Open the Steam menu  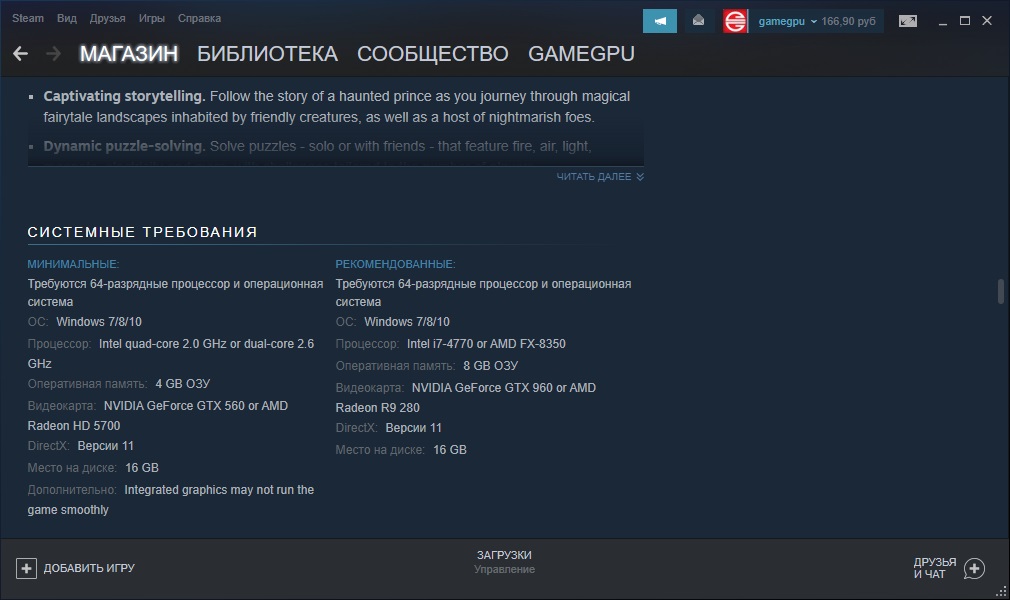pos(28,18)
